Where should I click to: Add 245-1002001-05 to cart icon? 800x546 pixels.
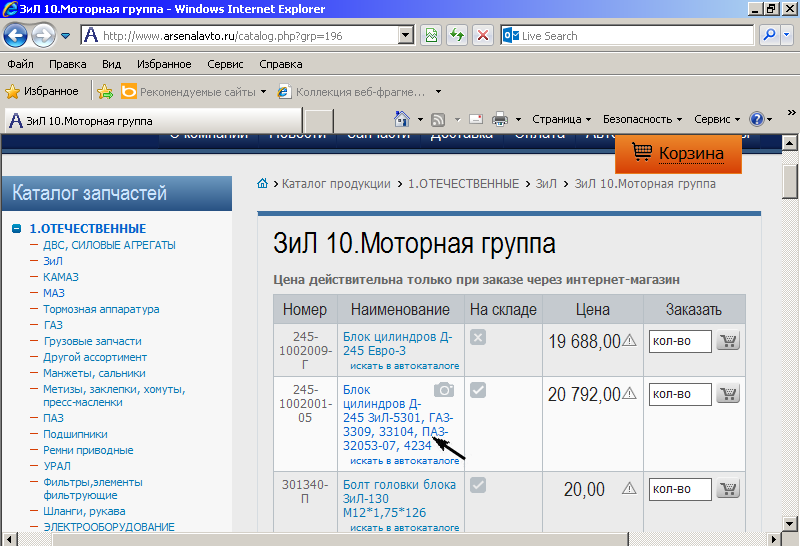pos(729,394)
